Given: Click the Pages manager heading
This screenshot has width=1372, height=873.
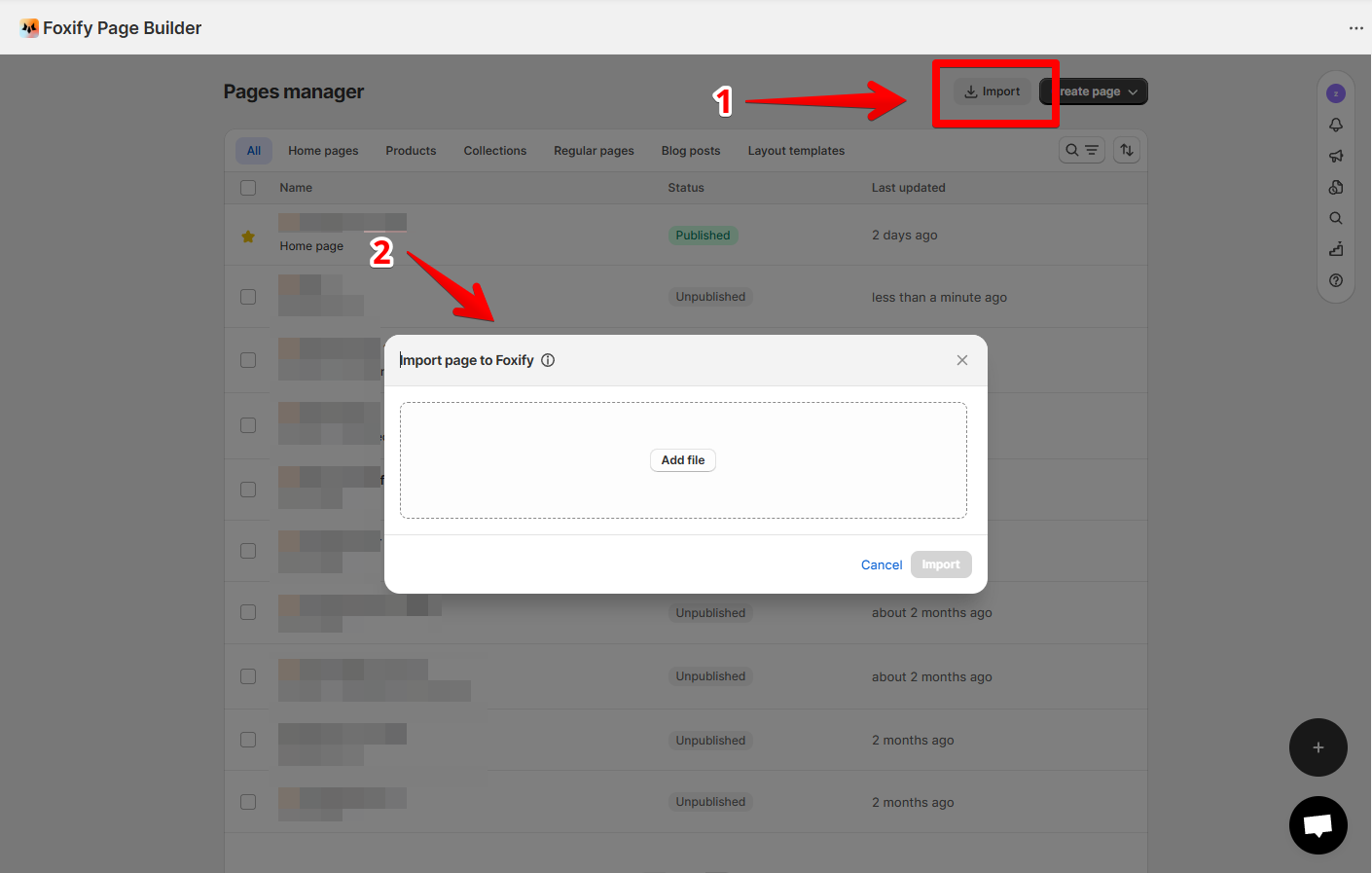Looking at the screenshot, I should pyautogui.click(x=294, y=91).
